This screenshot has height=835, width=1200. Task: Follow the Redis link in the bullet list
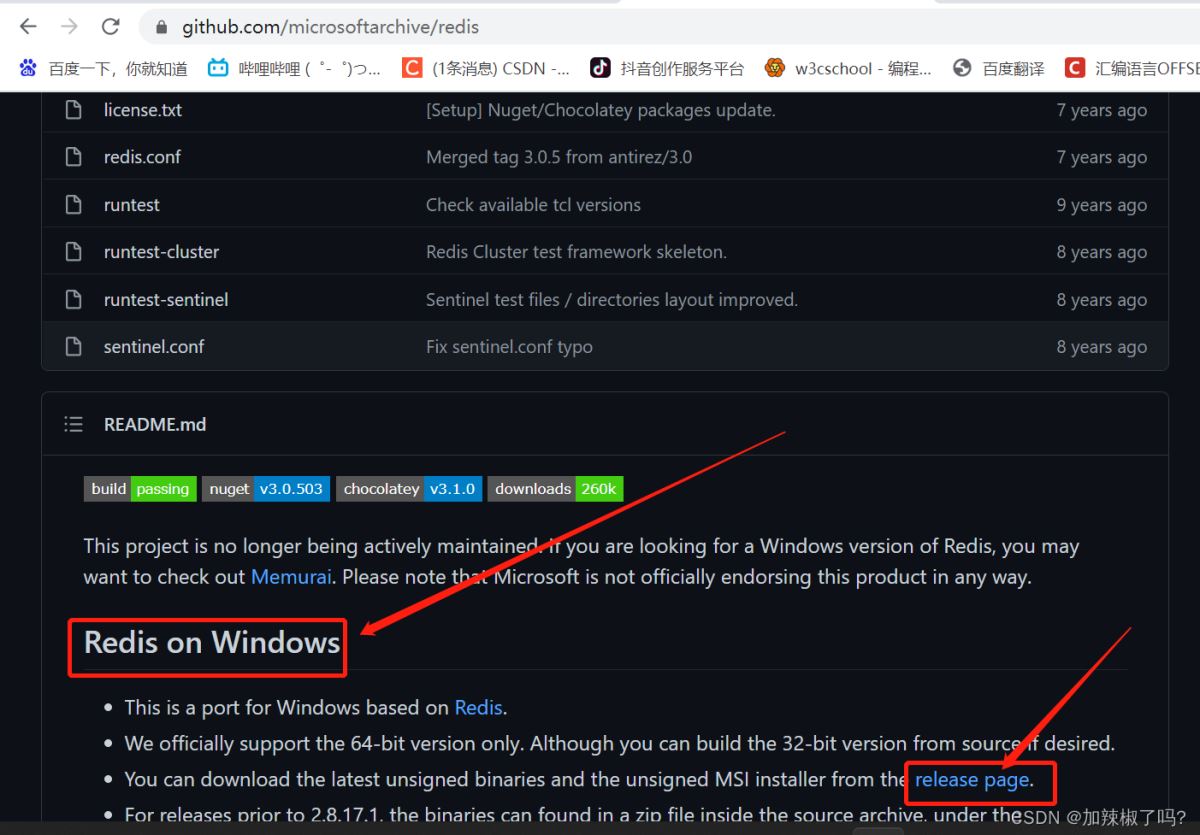pos(478,707)
